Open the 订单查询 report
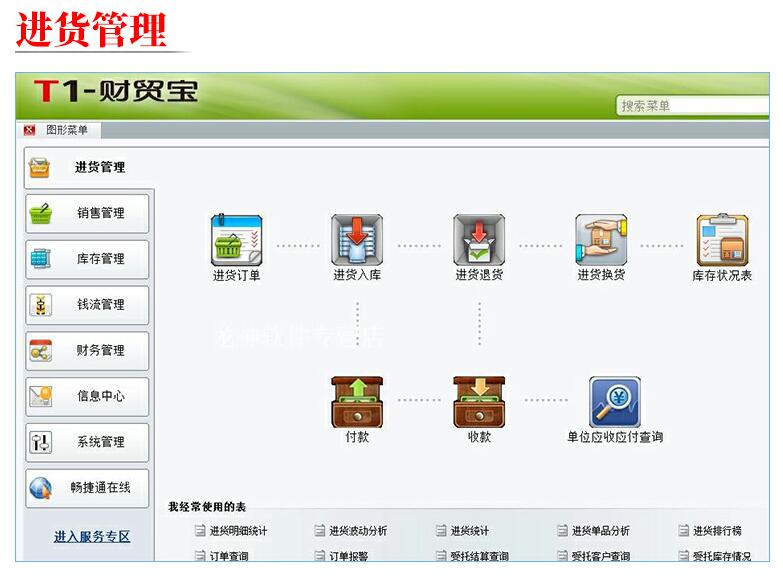Screen dimensions: 783x580 click(229, 556)
